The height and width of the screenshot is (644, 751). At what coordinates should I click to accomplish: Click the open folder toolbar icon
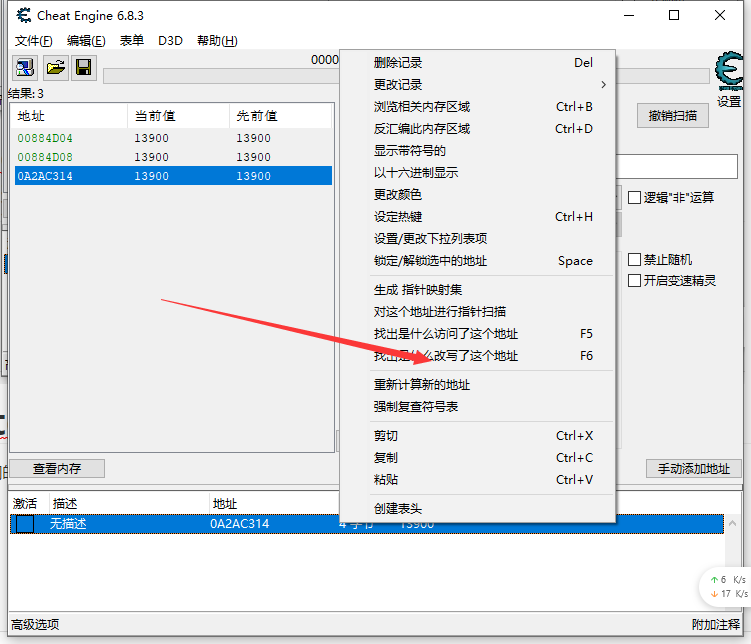[x=55, y=68]
